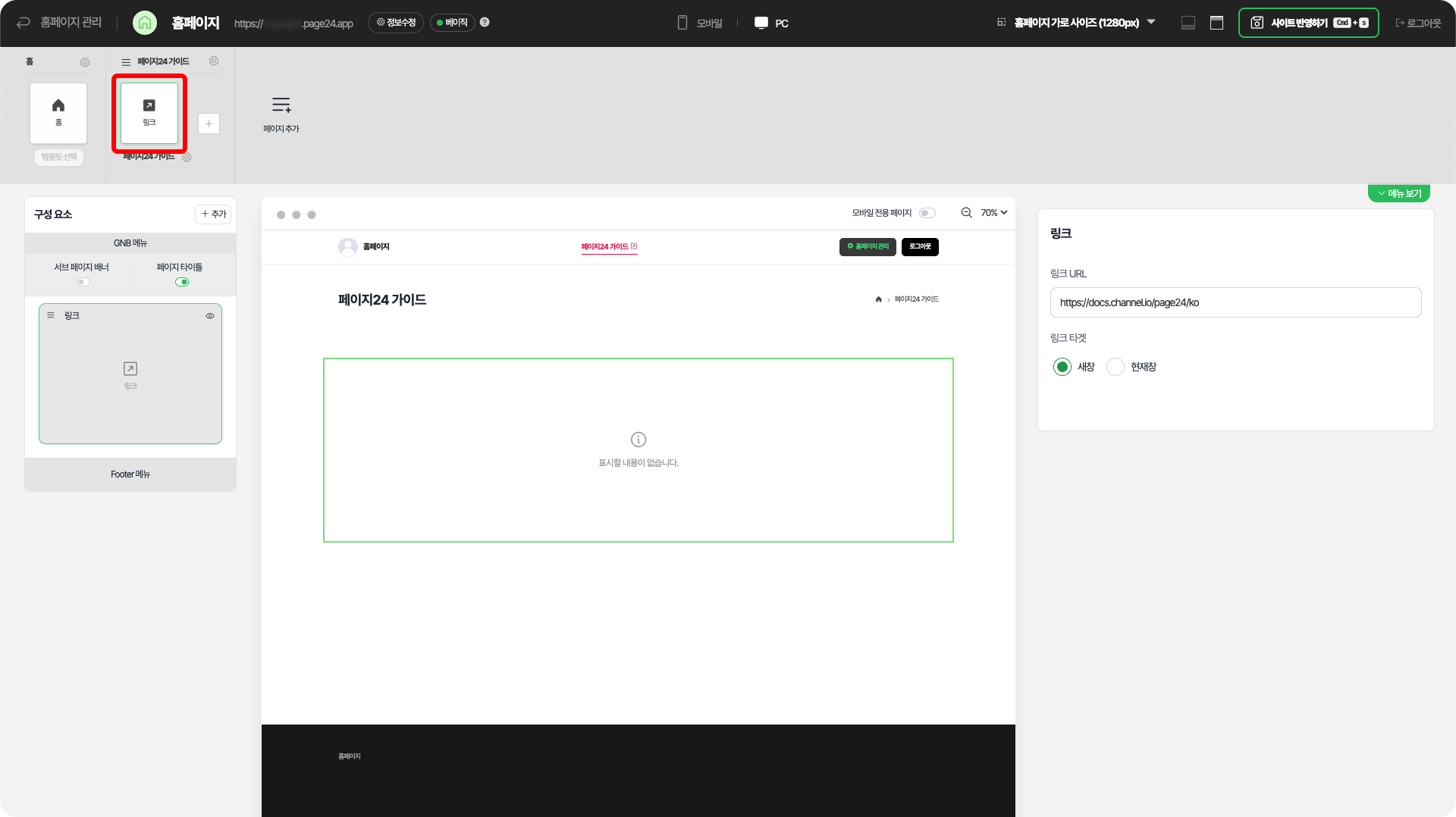Click the black 로그아웃 button in preview
The image size is (1456, 817).
point(920,247)
